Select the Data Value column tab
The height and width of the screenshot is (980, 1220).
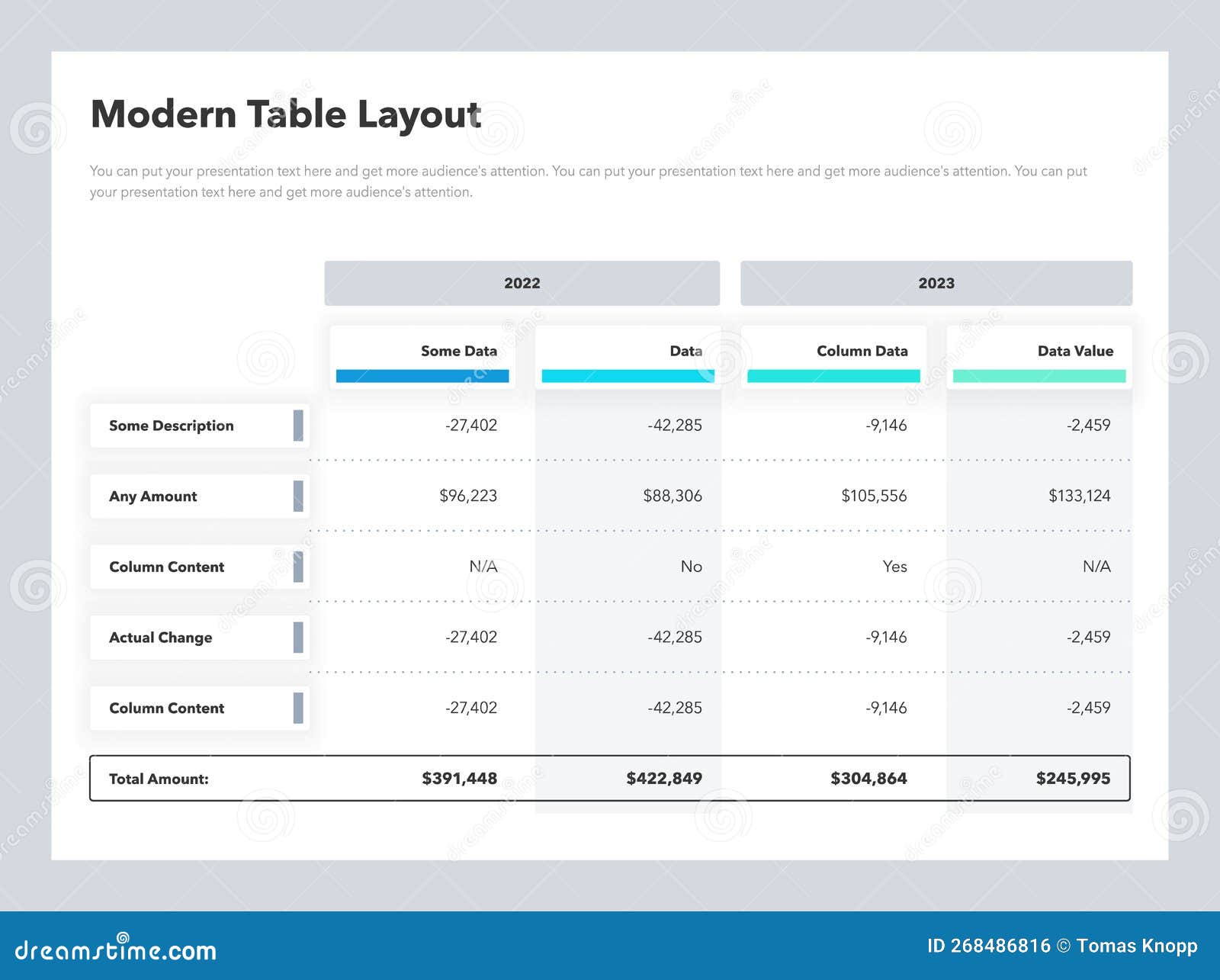coord(1075,352)
